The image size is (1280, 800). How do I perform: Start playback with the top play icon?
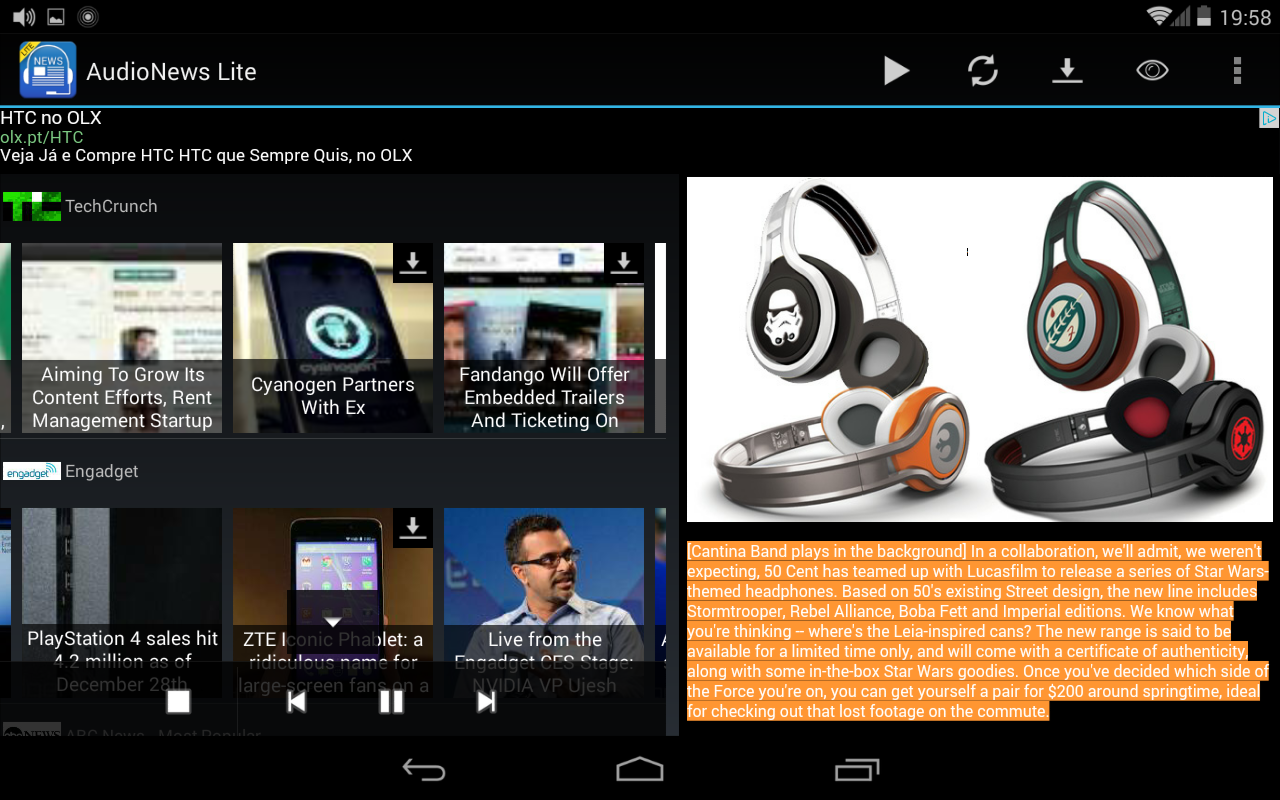coord(896,71)
